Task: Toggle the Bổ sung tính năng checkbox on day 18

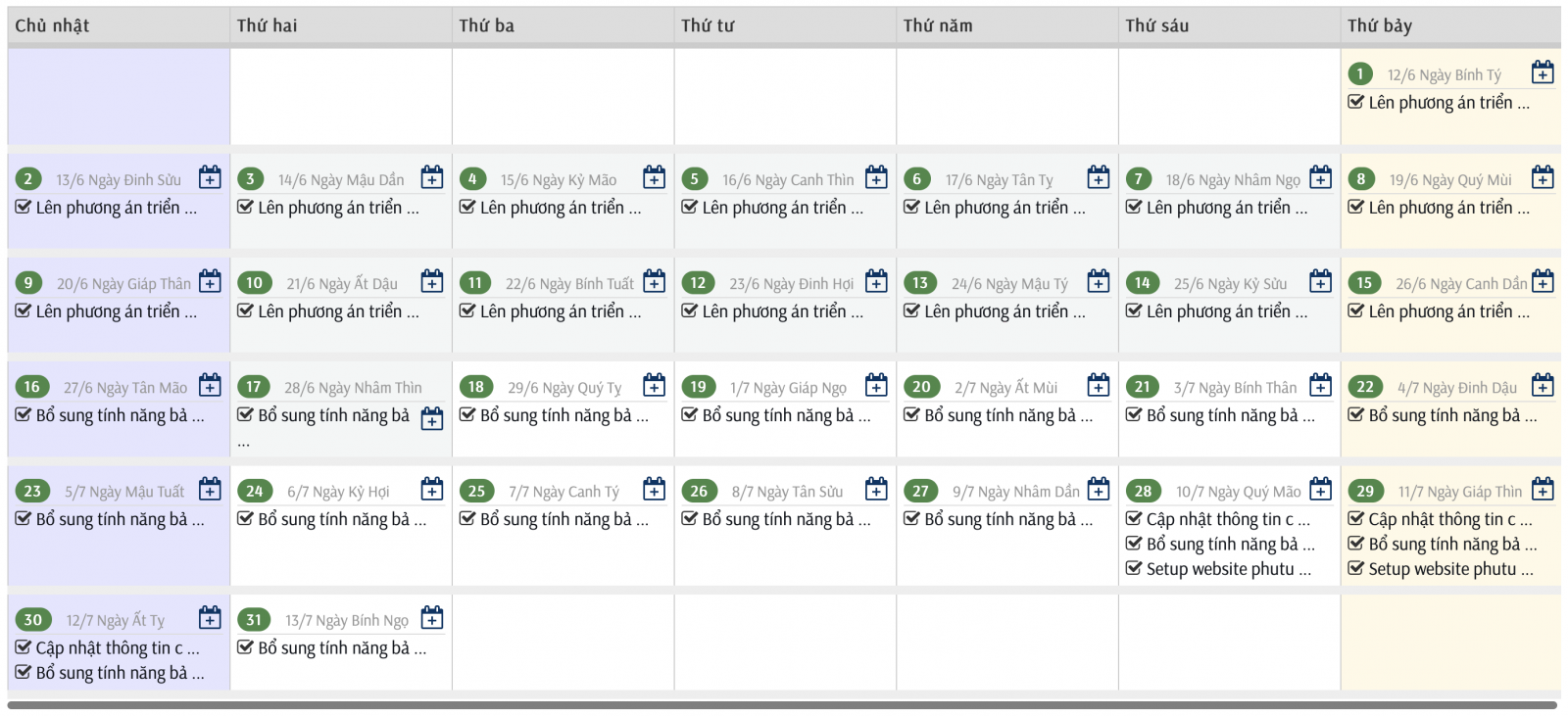Action: tap(467, 415)
